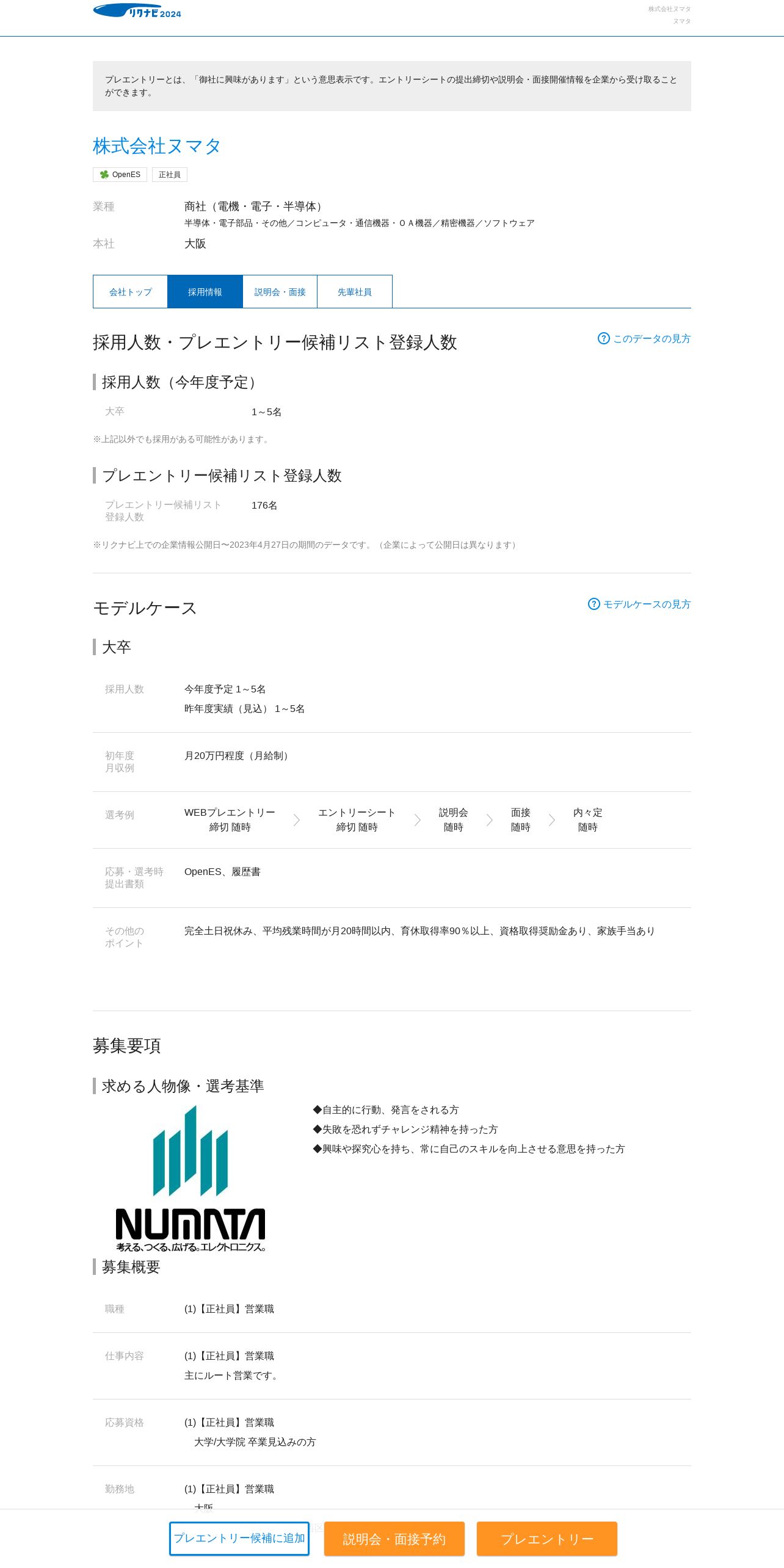Image resolution: width=784 pixels, height=1568 pixels.
Task: Click the 募集要項 section heading
Action: pyautogui.click(x=127, y=1045)
